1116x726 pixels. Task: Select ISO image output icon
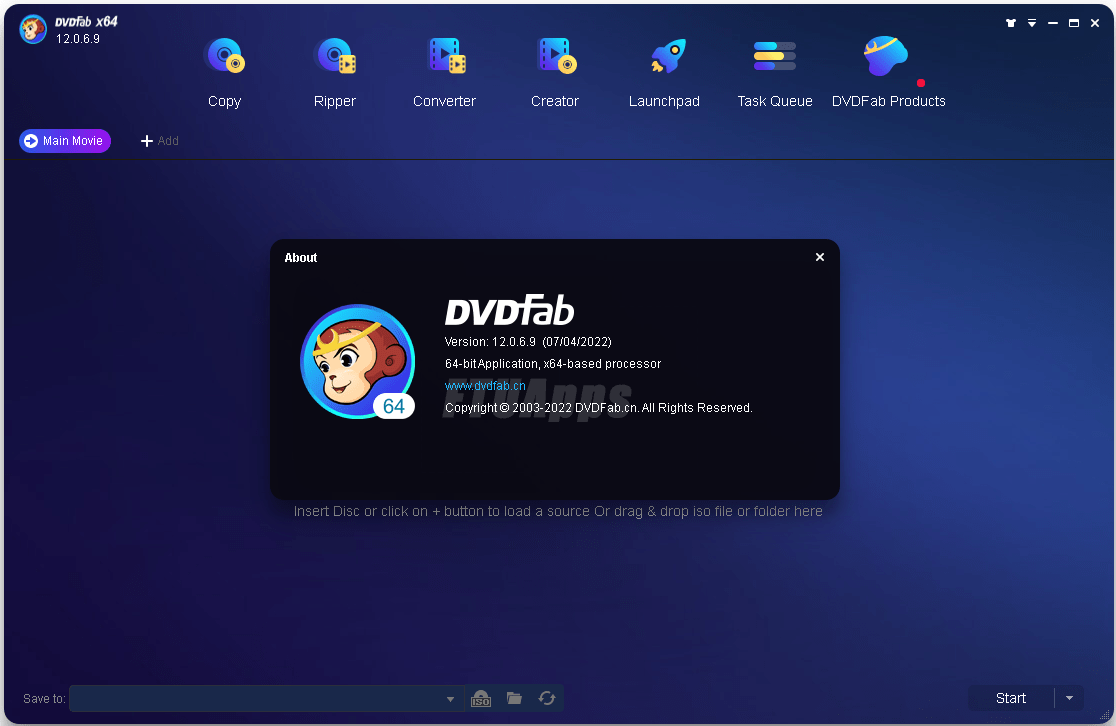481,699
